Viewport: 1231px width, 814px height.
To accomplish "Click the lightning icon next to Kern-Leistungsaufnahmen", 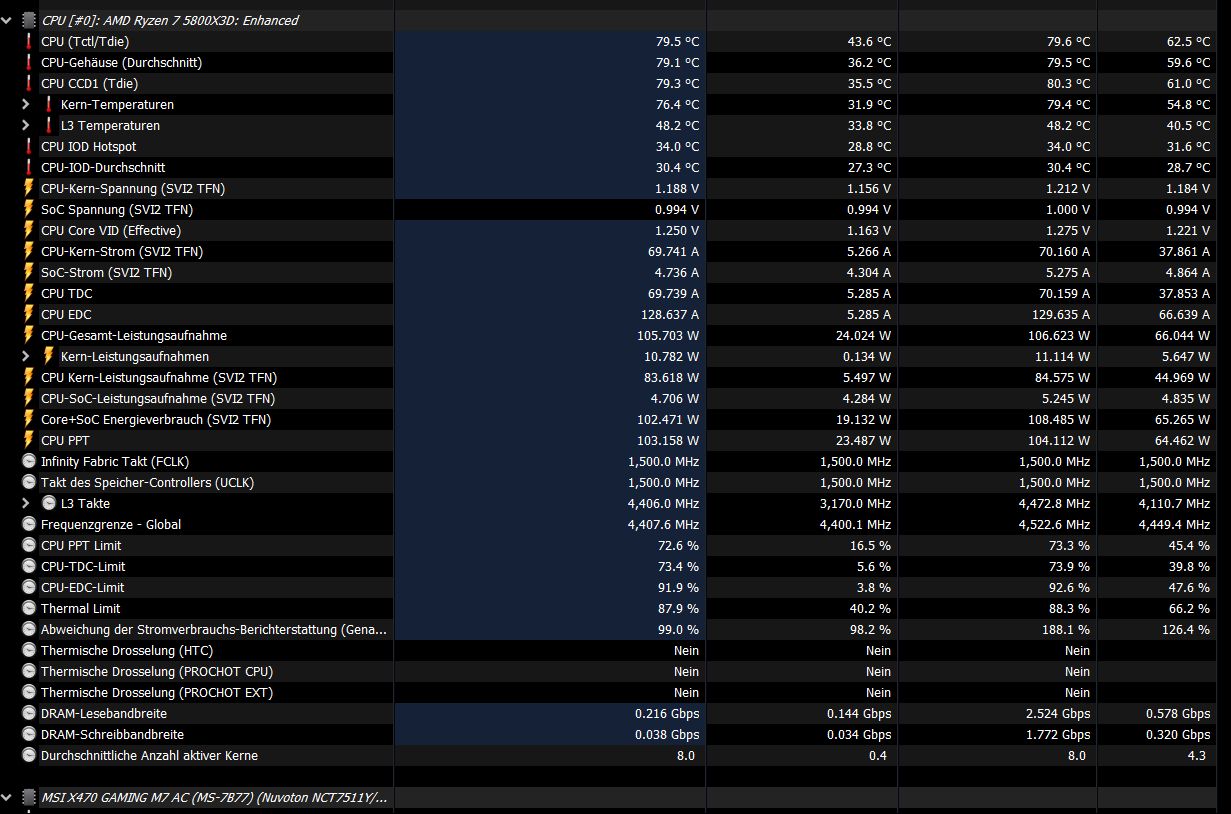I will click(48, 356).
